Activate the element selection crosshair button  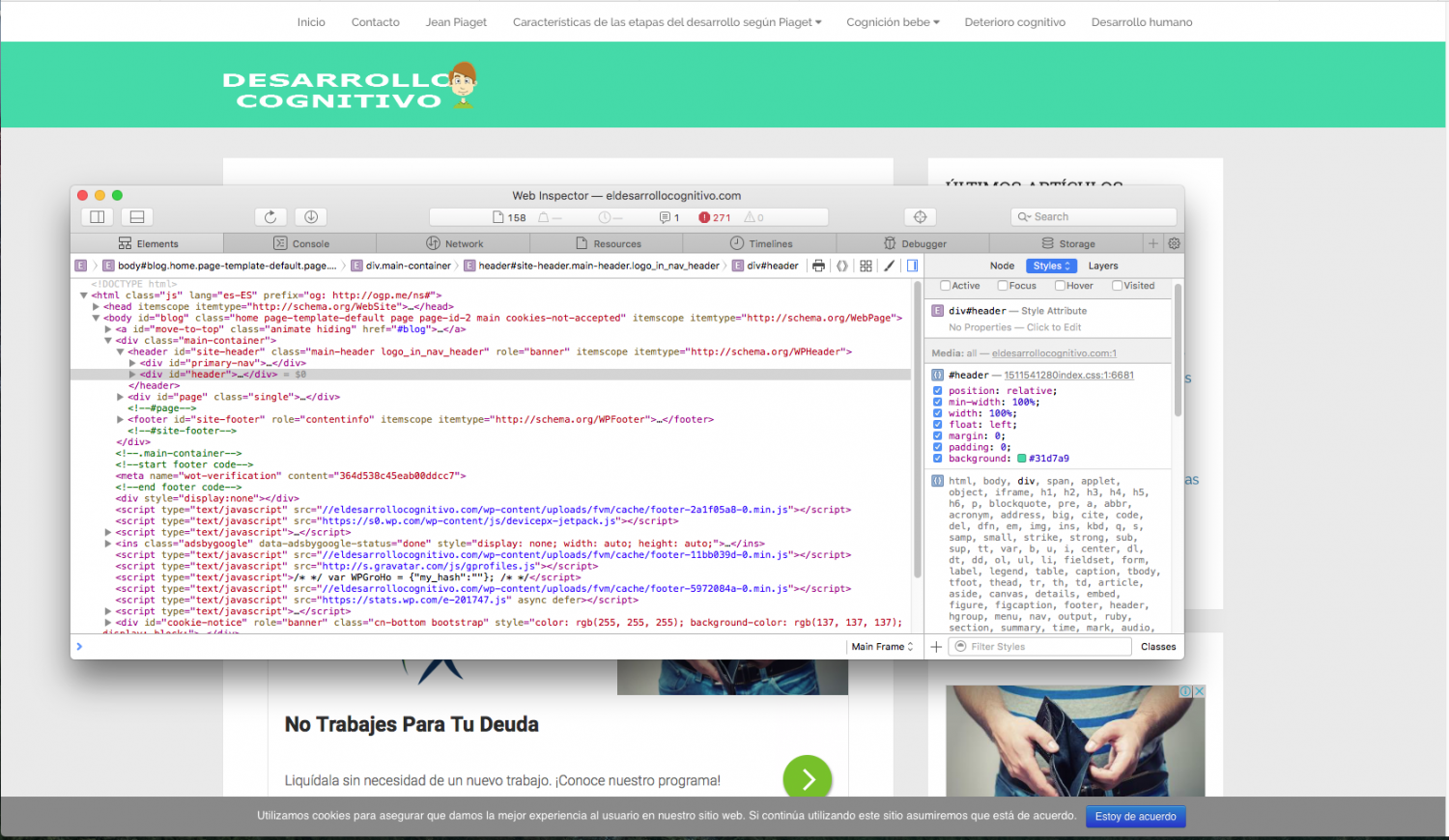(921, 217)
